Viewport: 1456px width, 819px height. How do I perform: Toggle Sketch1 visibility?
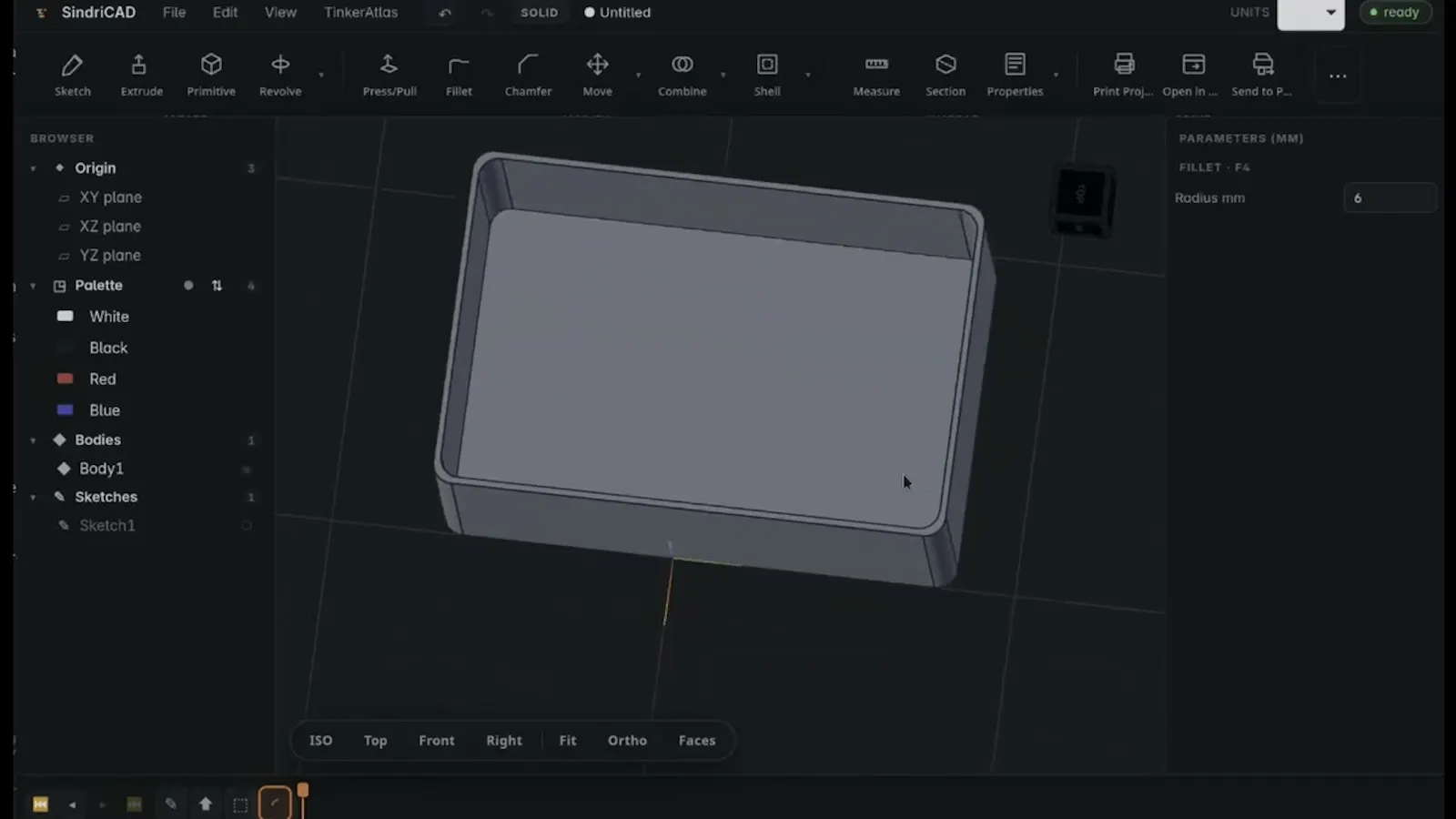pyautogui.click(x=247, y=526)
